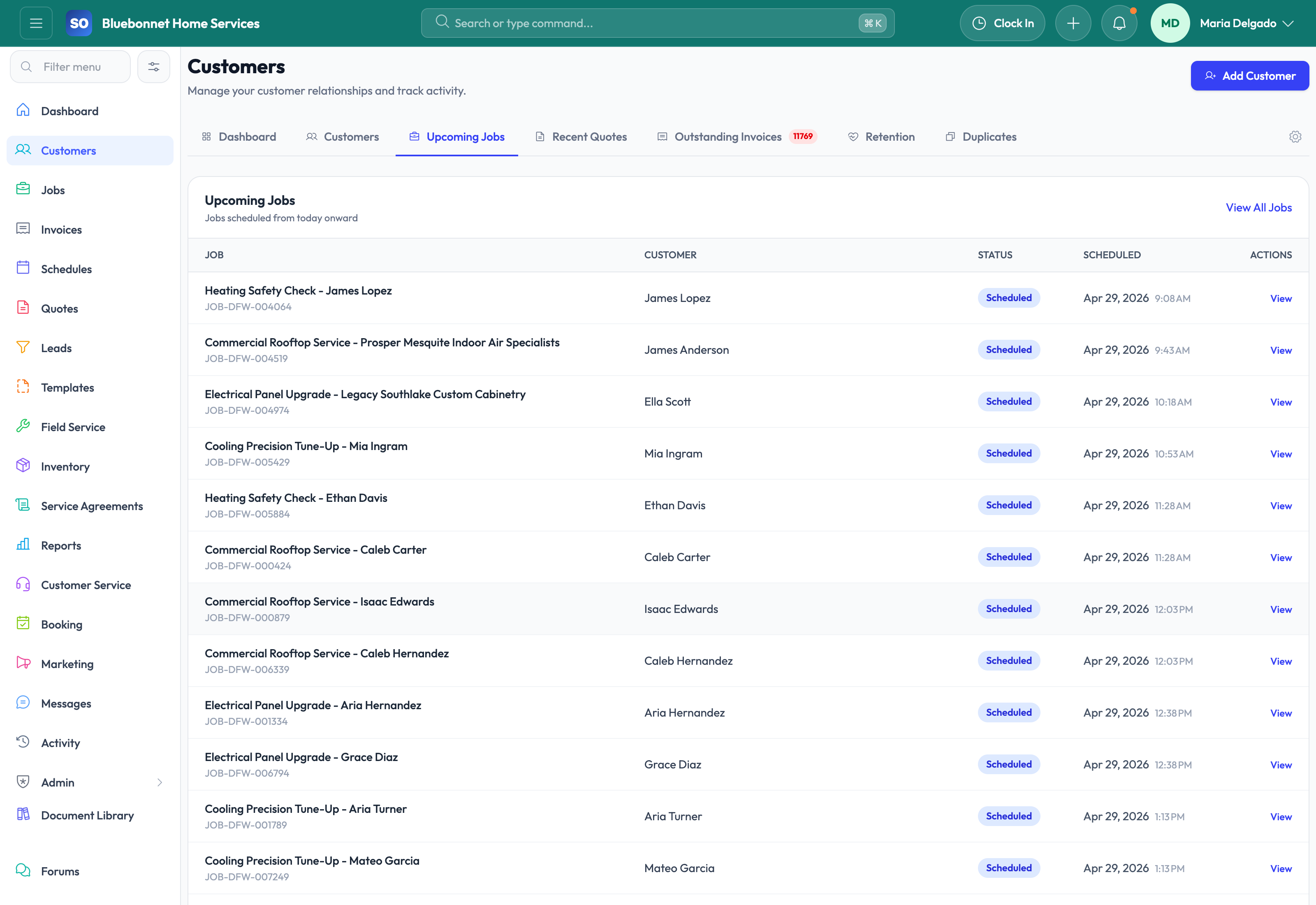1316x905 pixels.
Task: Click job title Heating Safety Check - Ethan Davis
Action: click(x=296, y=498)
